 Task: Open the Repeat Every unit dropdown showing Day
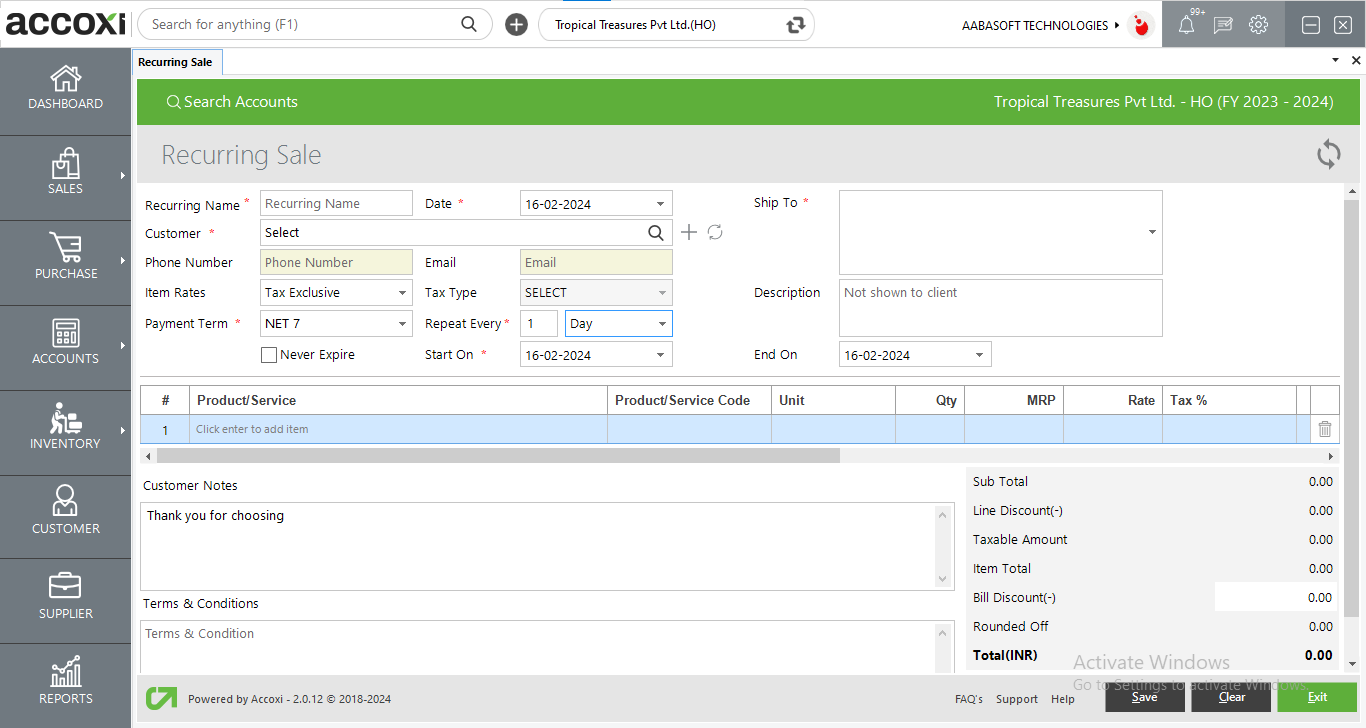tap(661, 323)
